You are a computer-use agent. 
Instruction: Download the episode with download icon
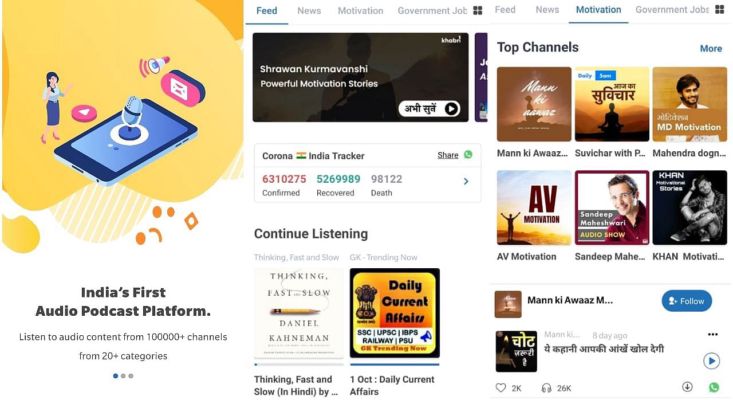coord(687,386)
